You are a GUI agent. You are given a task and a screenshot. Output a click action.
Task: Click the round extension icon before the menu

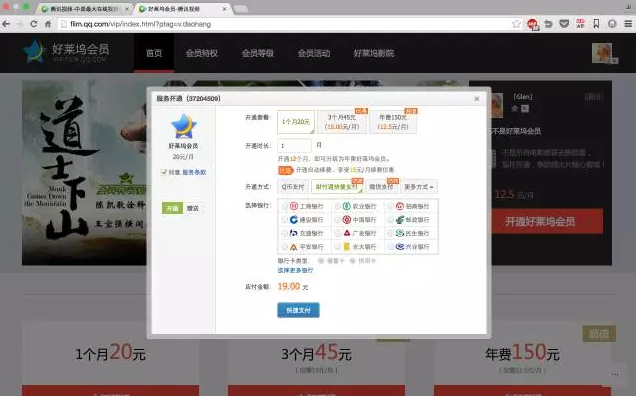(612, 24)
